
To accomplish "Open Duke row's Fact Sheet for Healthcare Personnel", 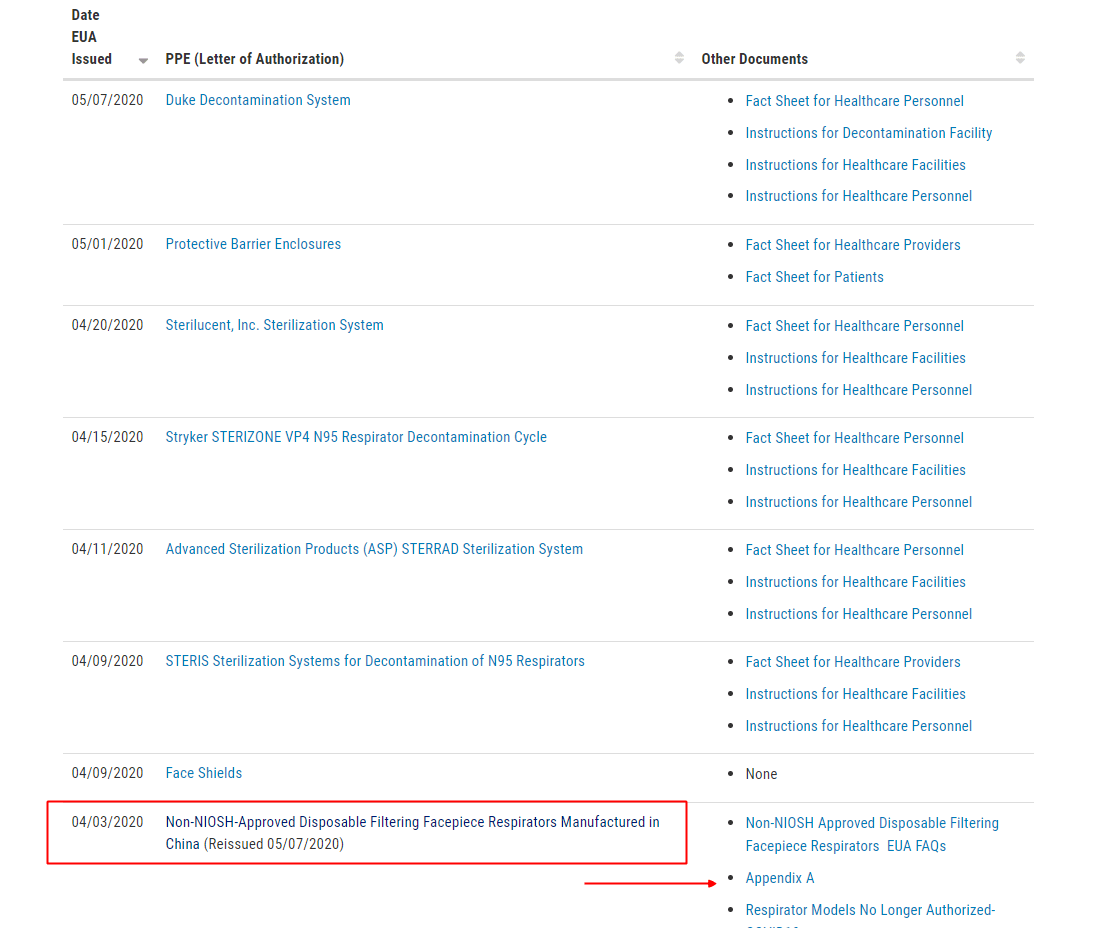I will pos(854,101).
